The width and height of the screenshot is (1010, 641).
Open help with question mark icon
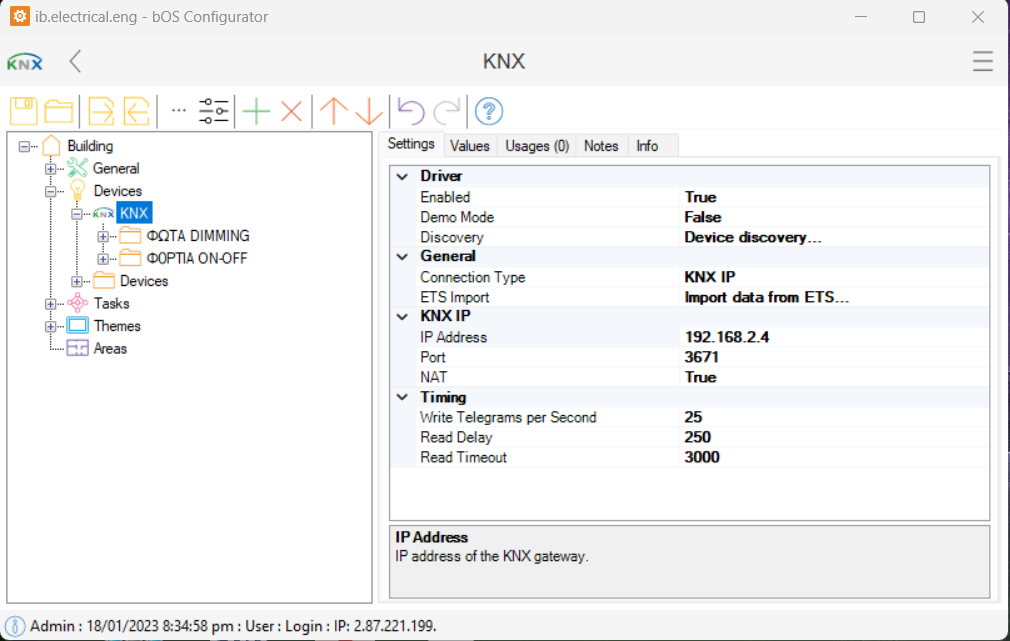coord(488,111)
